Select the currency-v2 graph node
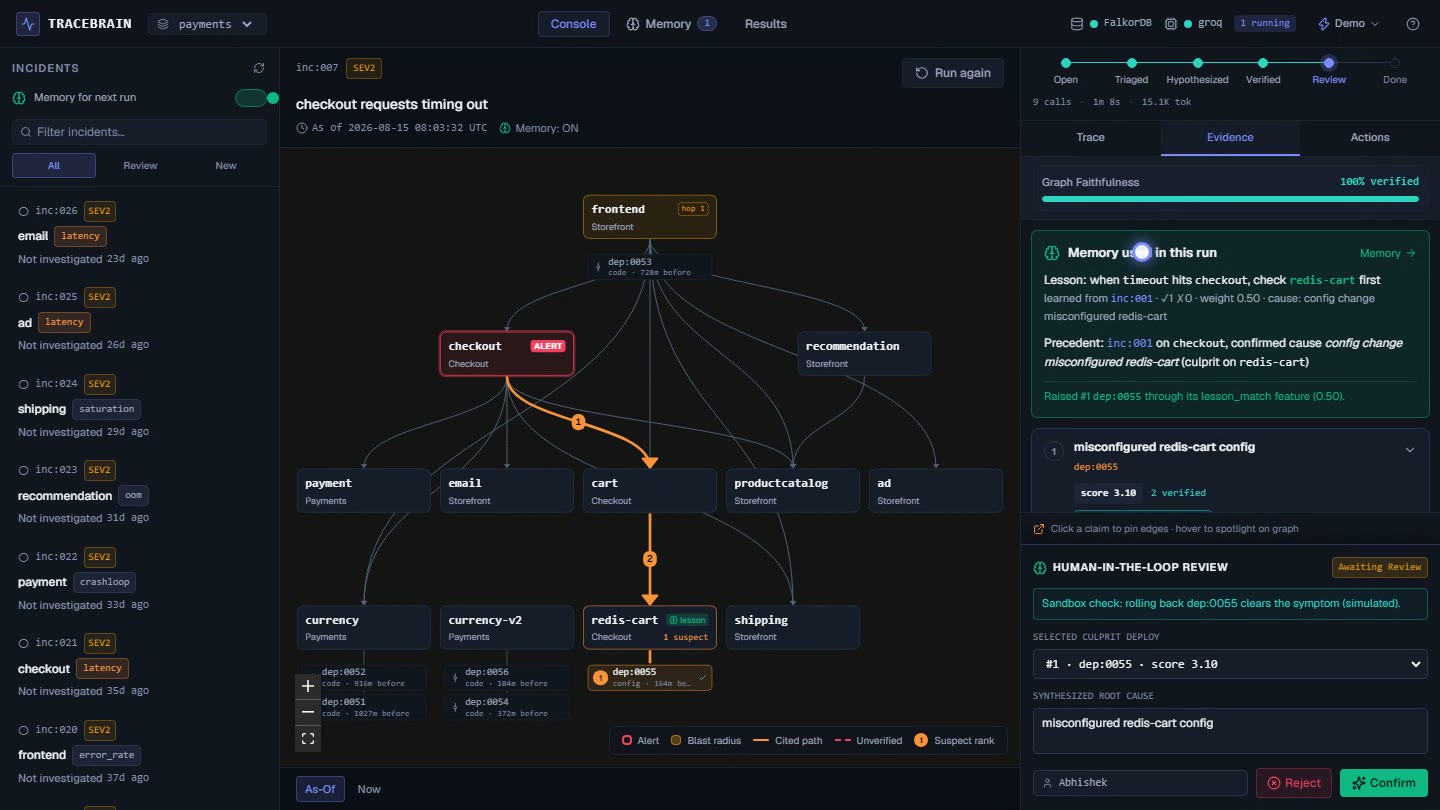This screenshot has width=1440, height=810. coord(507,628)
